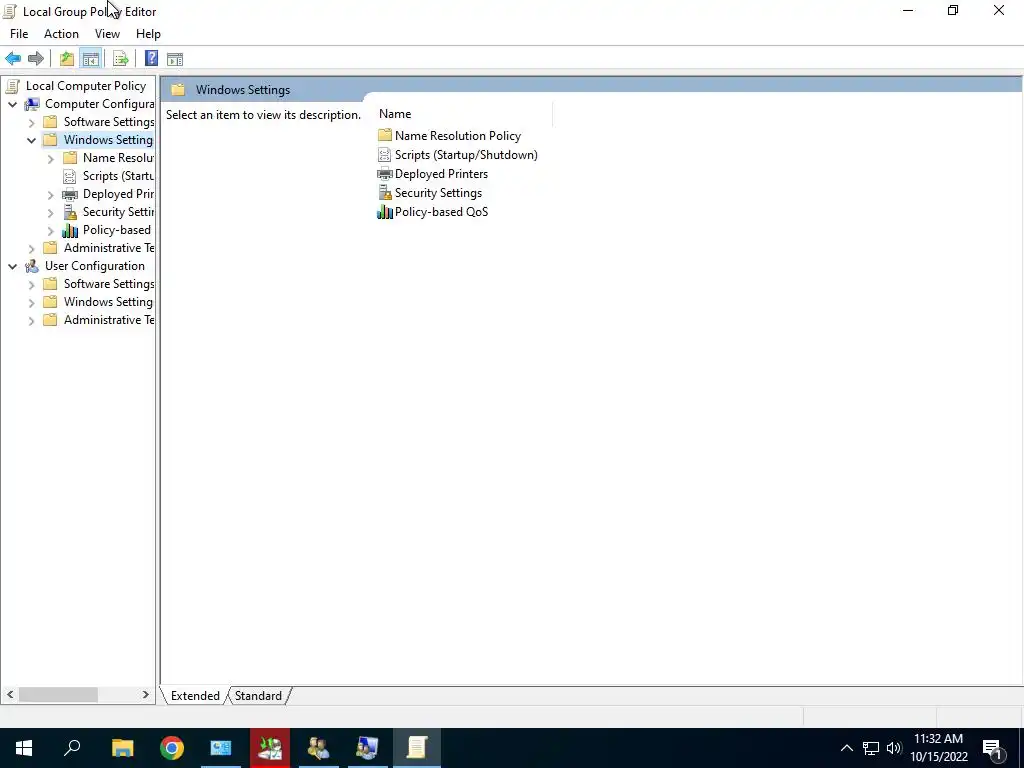
Task: Toggle Show/Hide Action Pane toolbar icon
Action: (175, 59)
